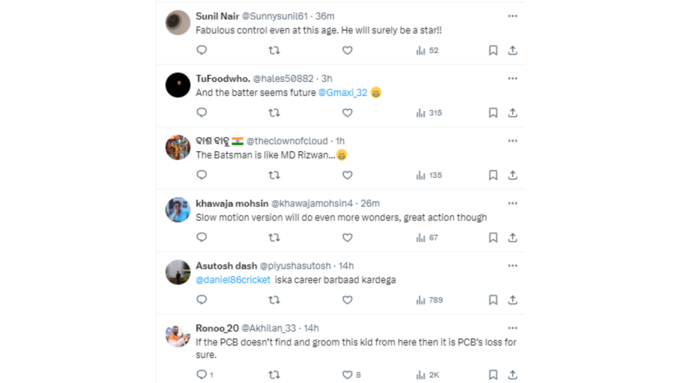Open more options for Sunil Nair's tweet
680x383 pixels.
[513, 16]
